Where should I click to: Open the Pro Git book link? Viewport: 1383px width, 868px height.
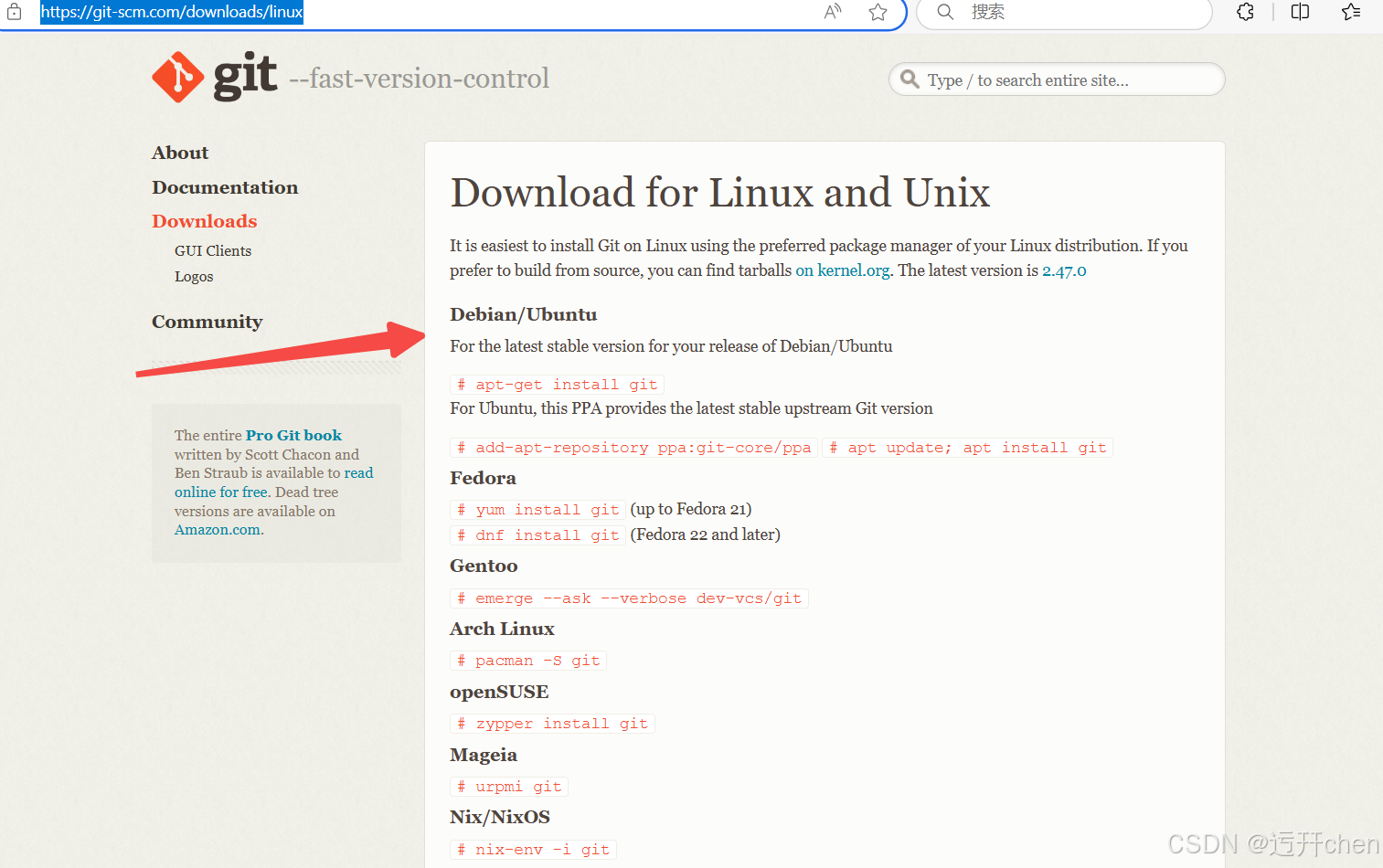[293, 435]
